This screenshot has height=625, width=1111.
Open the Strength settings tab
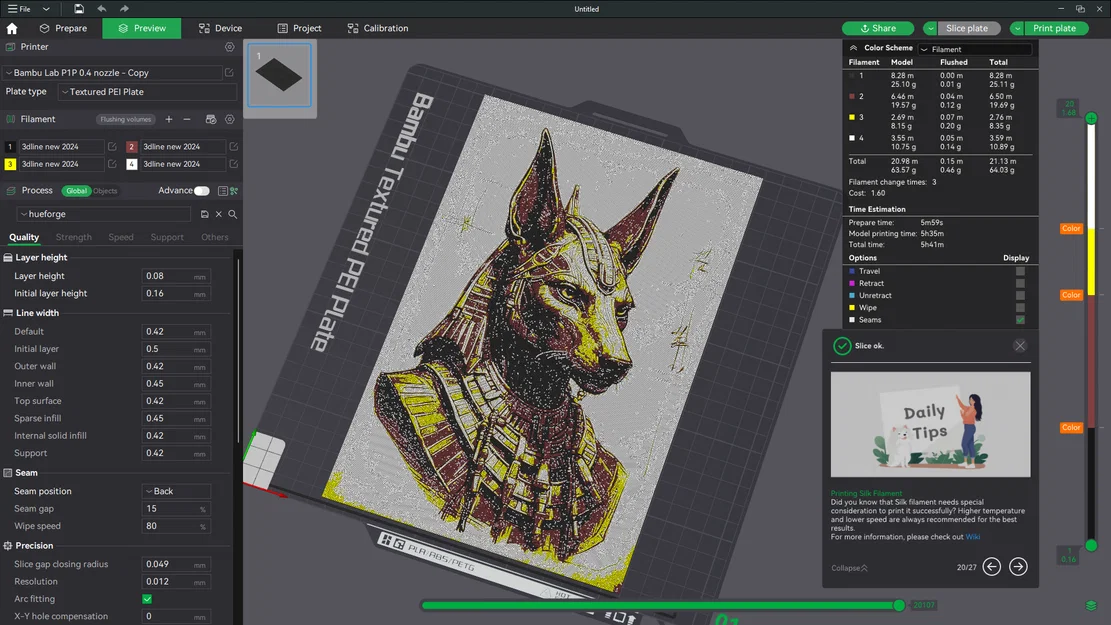(x=74, y=237)
